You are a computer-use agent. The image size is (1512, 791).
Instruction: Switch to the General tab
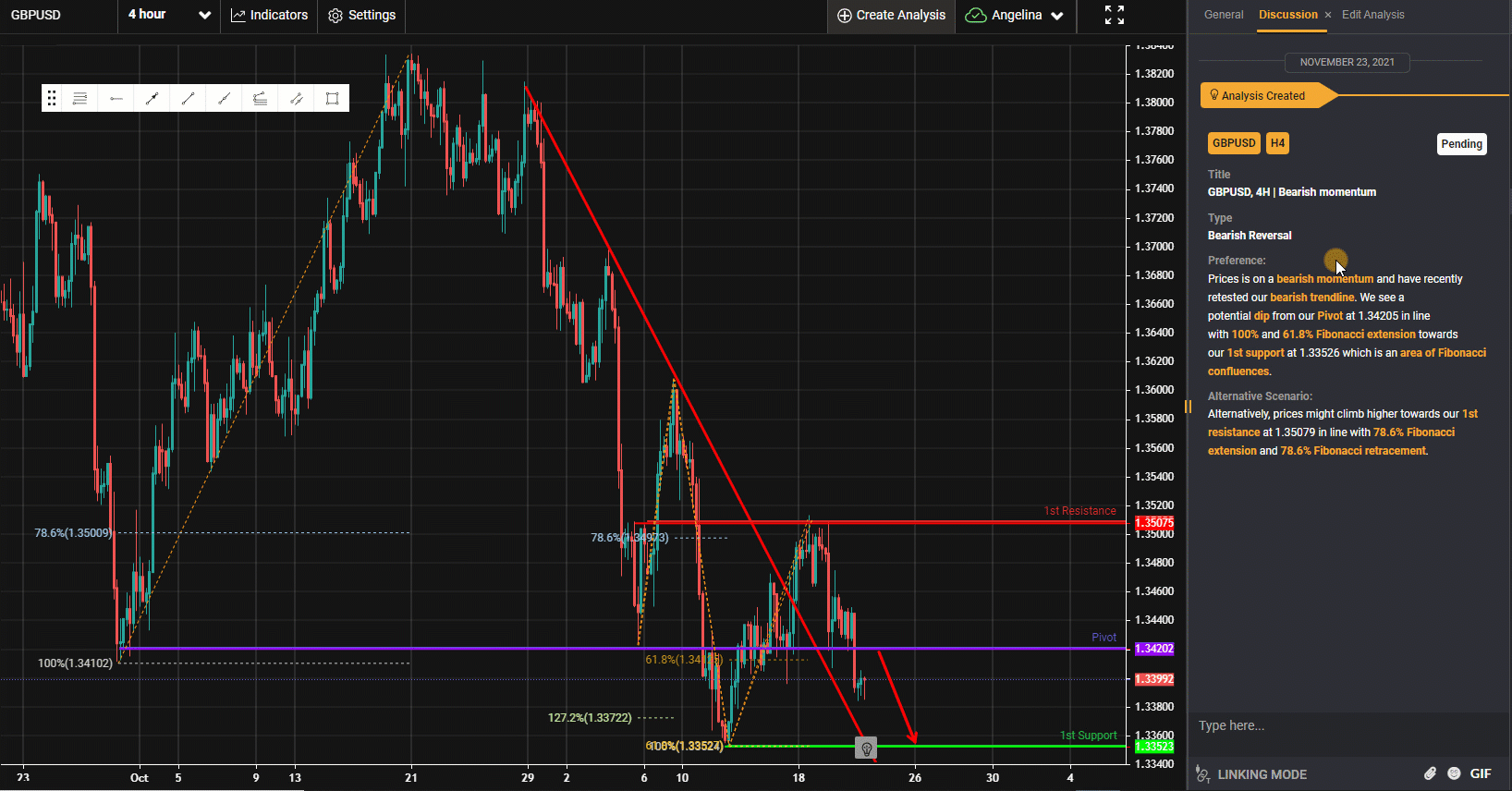click(x=1224, y=15)
